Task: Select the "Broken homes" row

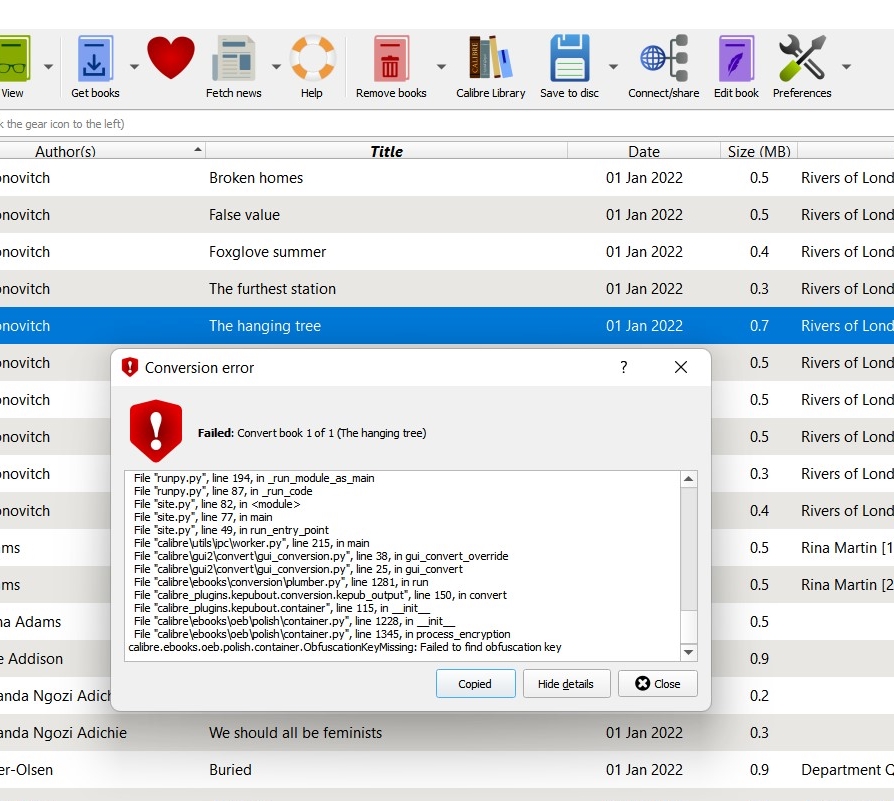Action: [447, 178]
